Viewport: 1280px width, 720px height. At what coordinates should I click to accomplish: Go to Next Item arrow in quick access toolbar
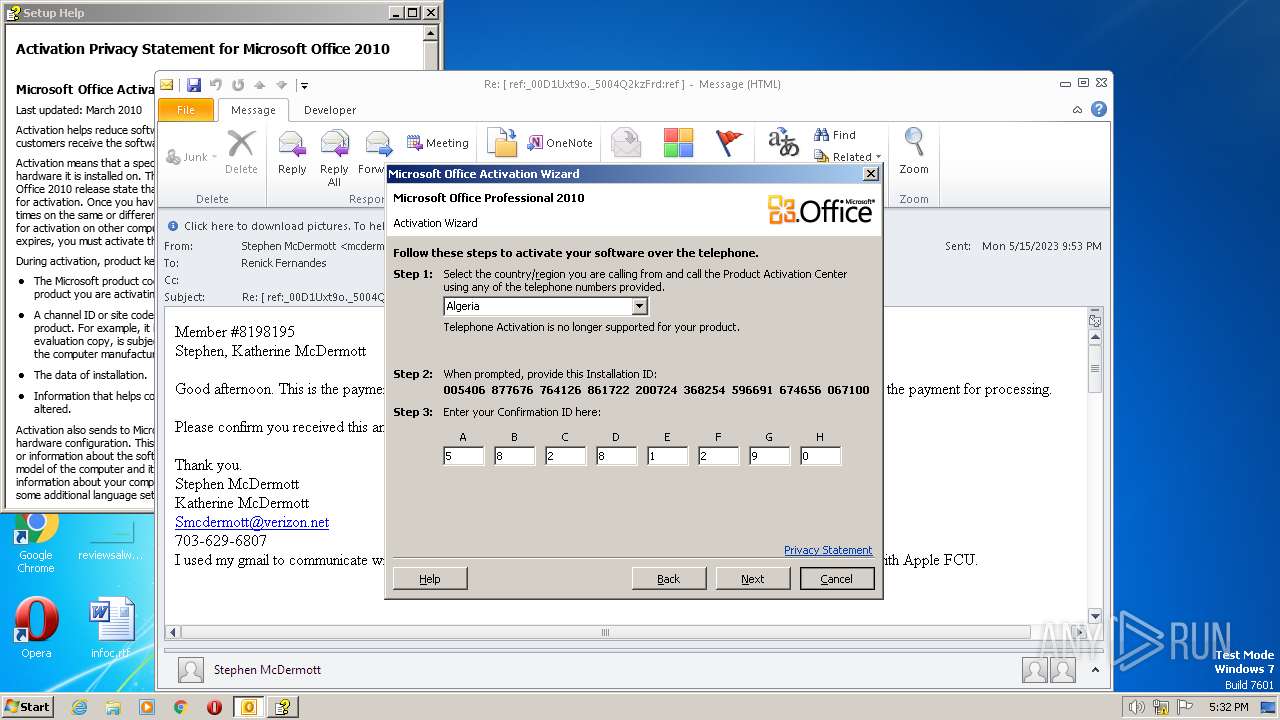tap(281, 85)
